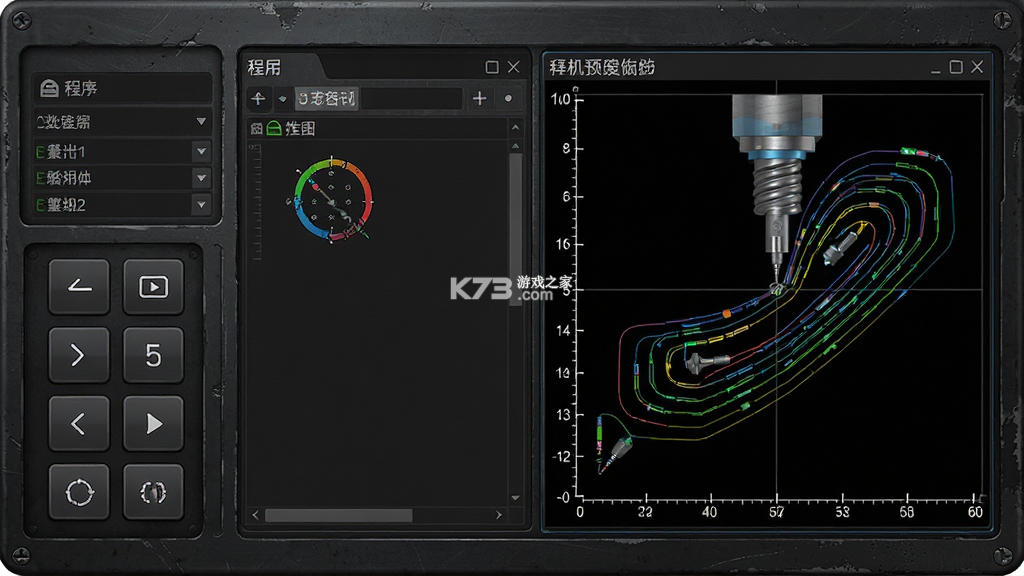Click y-axis label 10 in preview
Screen dimensions: 1024x576
pyautogui.click(x=560, y=99)
